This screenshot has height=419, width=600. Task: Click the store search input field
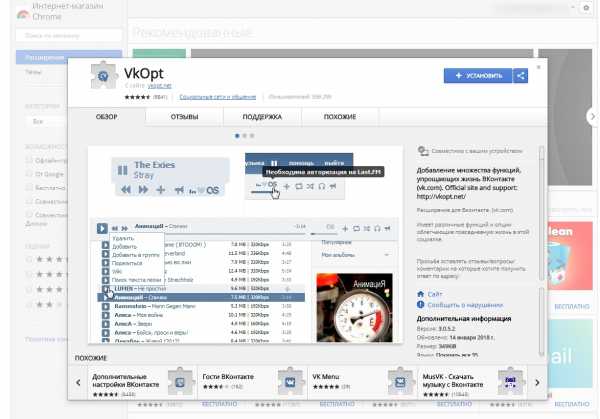click(x=69, y=36)
